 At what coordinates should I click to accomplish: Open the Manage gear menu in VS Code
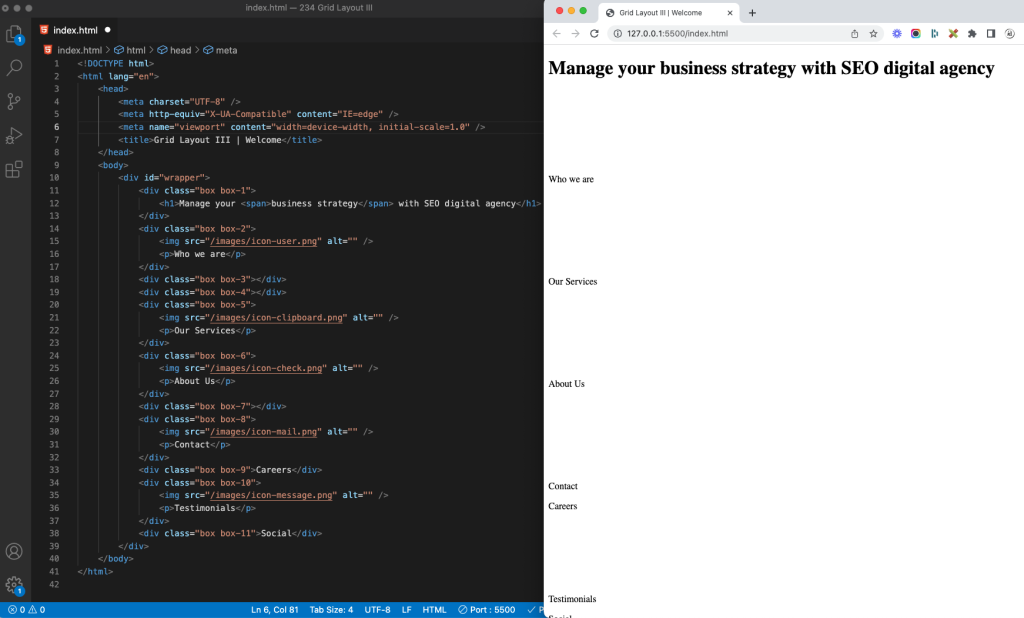pyautogui.click(x=14, y=585)
